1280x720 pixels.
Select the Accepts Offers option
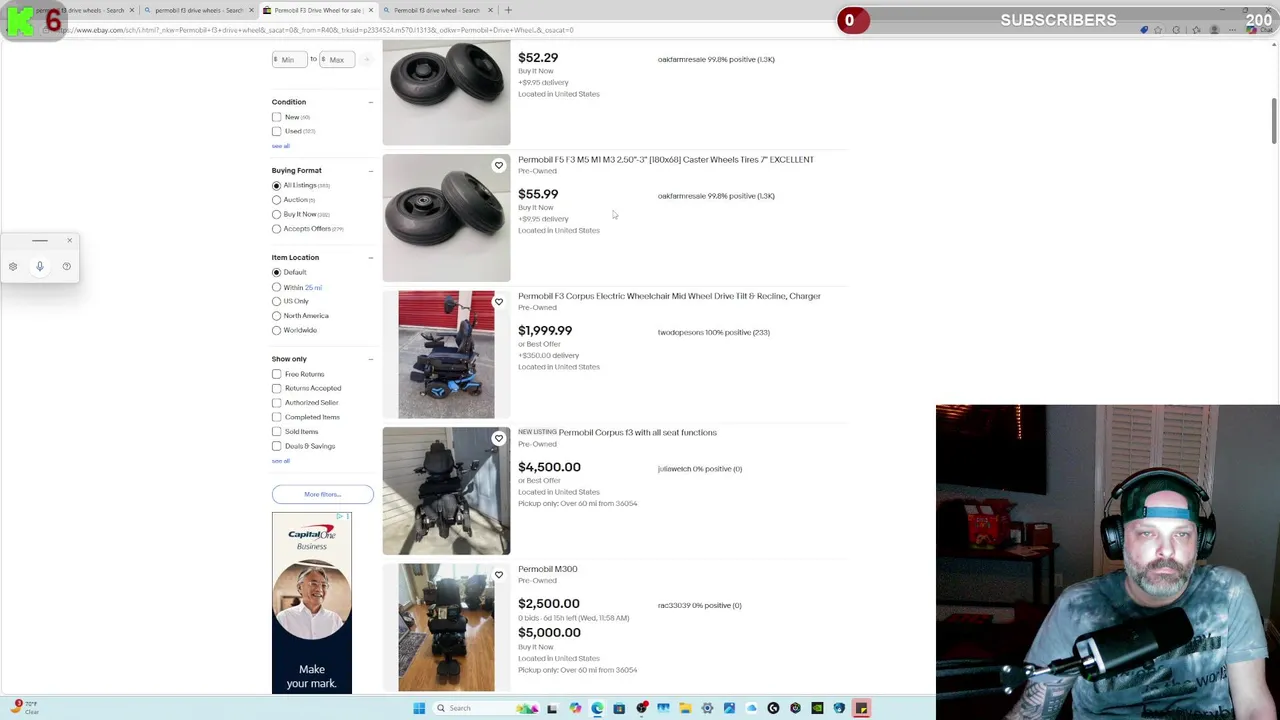(x=277, y=229)
